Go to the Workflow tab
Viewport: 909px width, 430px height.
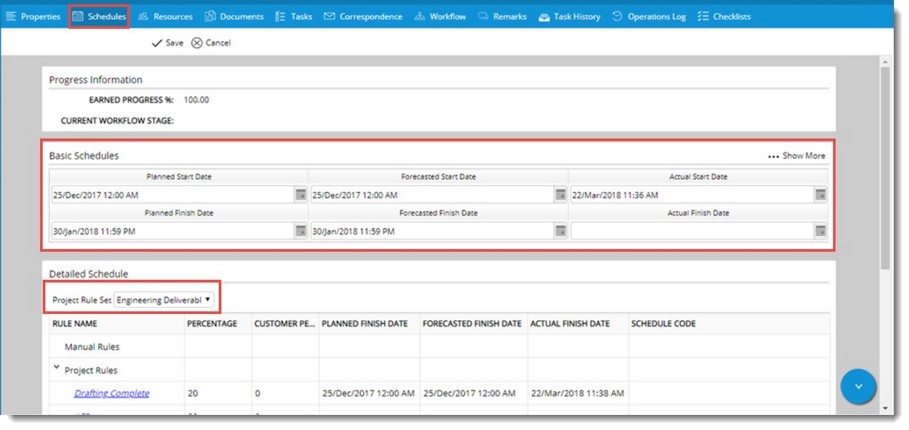[440, 16]
